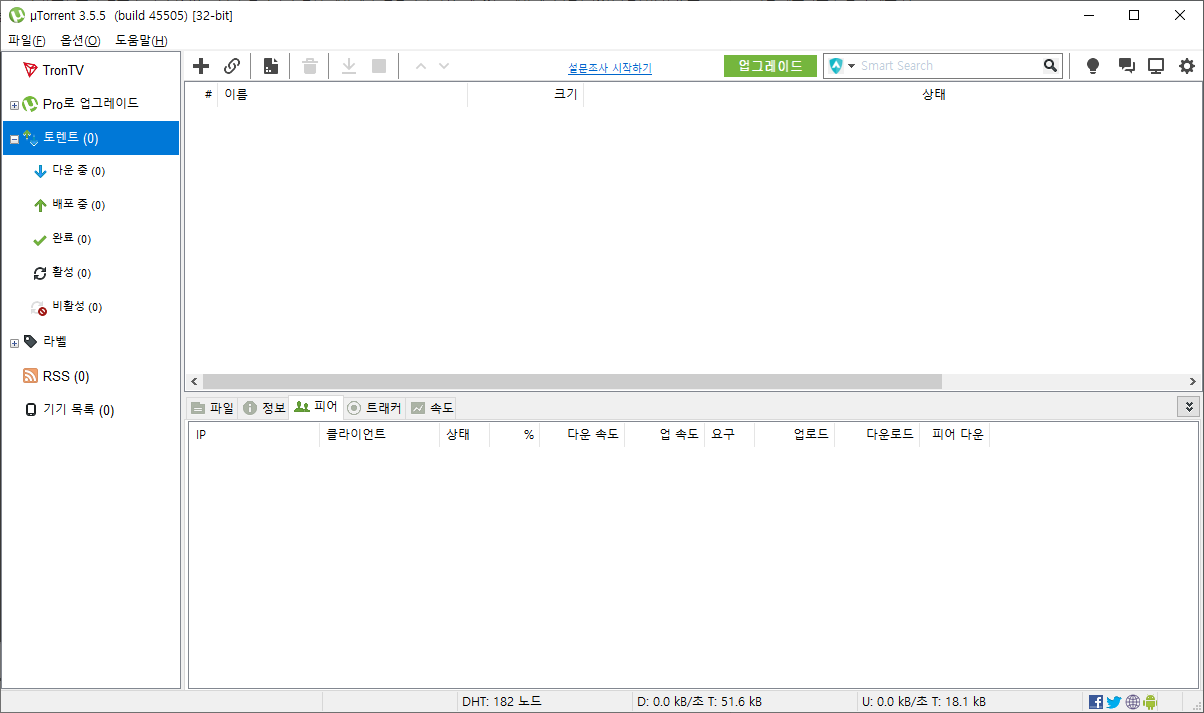
Task: Click the torrent list scroll left arrow
Action: tap(193, 381)
